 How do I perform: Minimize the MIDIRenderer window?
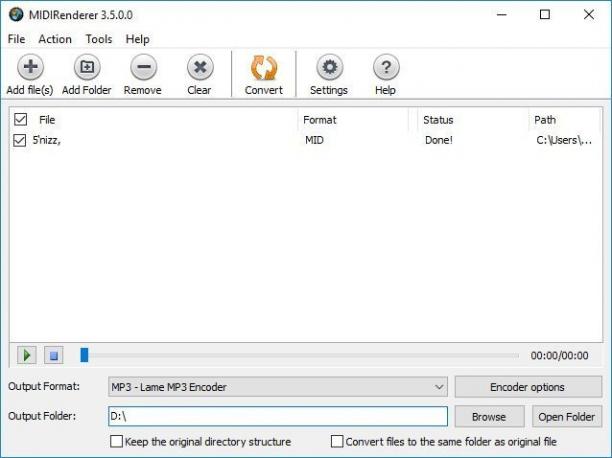(x=502, y=15)
